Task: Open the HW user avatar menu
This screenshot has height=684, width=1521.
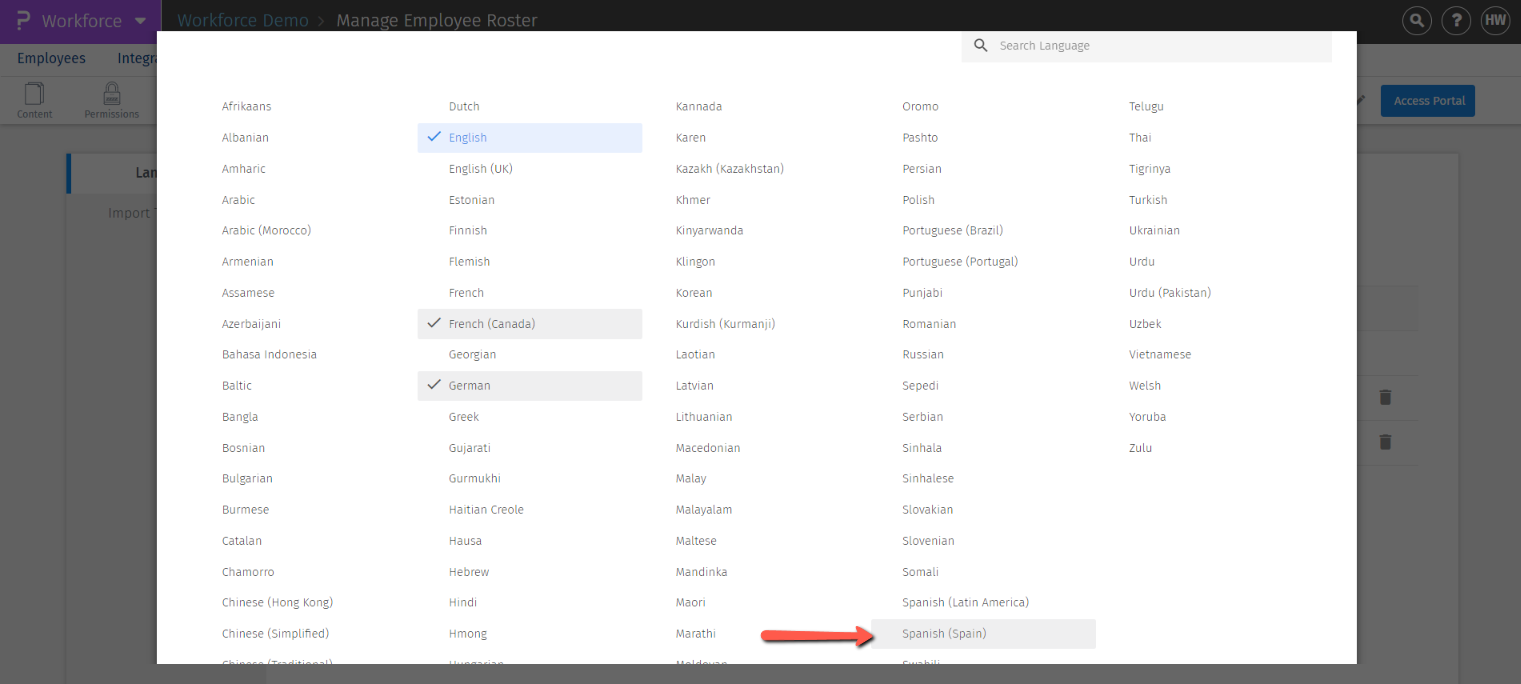Action: click(1495, 20)
